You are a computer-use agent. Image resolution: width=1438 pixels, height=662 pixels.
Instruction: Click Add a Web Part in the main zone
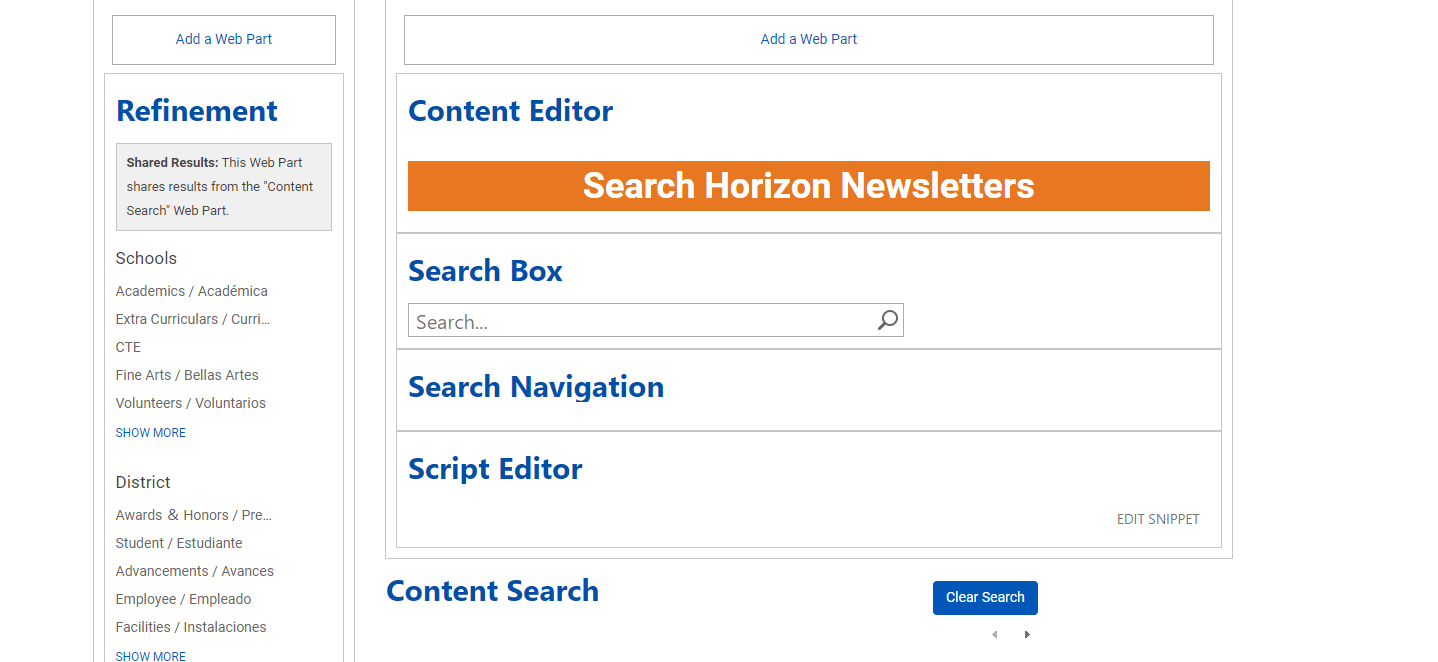(808, 39)
